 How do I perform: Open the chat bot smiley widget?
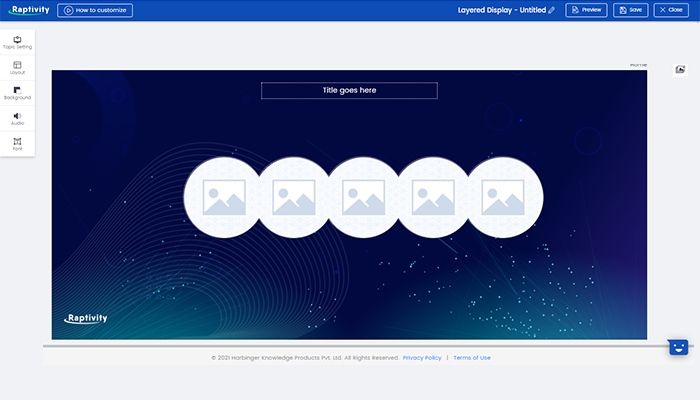pos(678,347)
